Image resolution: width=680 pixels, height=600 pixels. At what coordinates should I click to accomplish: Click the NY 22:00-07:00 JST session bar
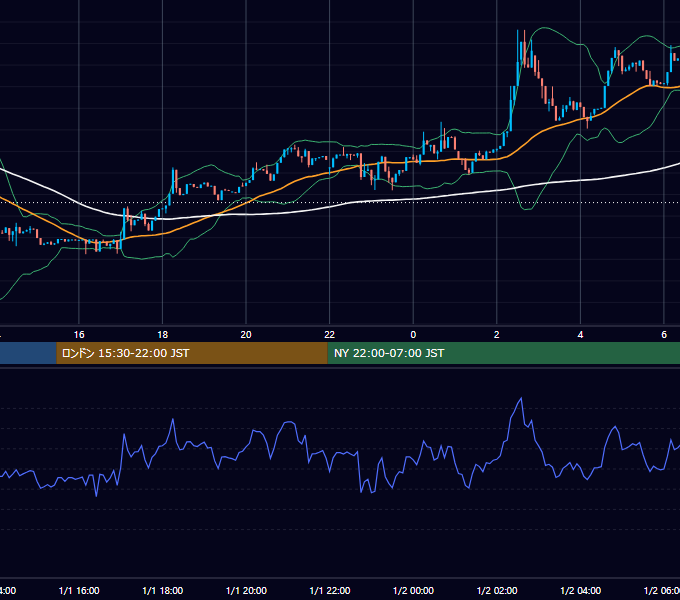pos(503,353)
